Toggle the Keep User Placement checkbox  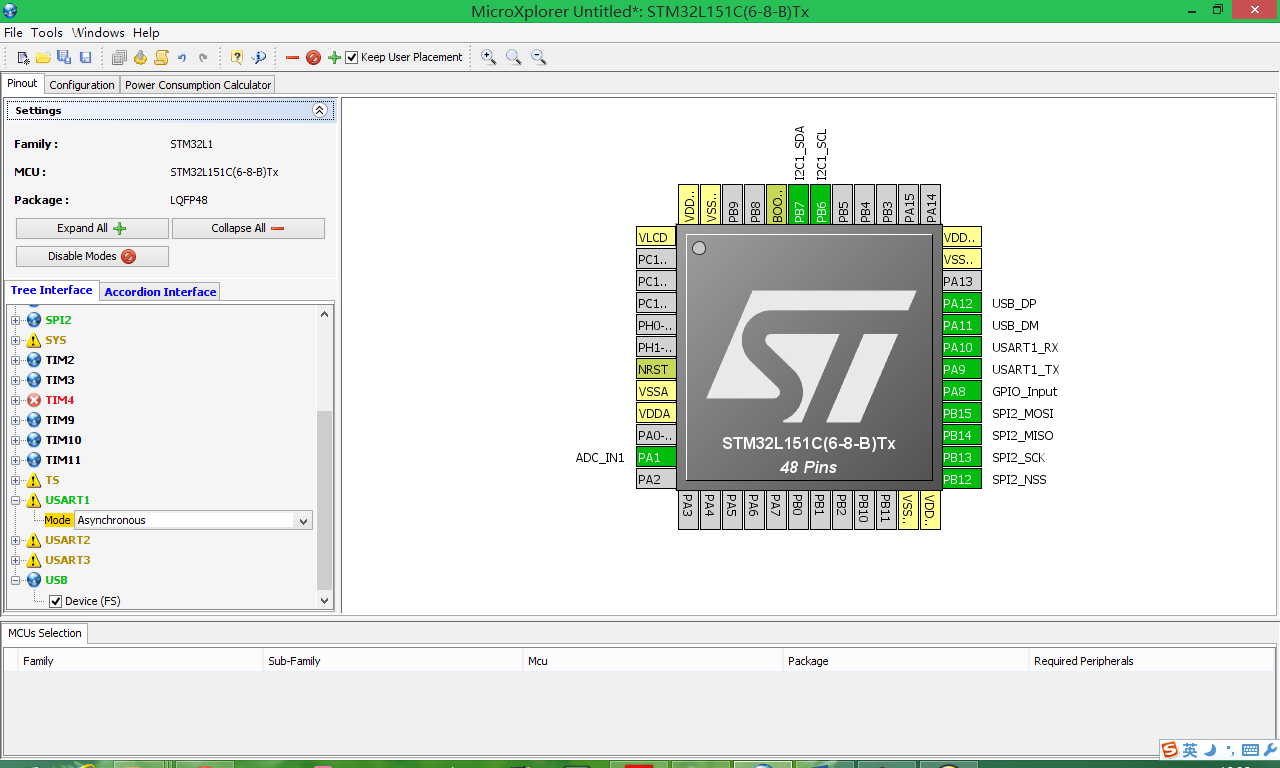[352, 58]
